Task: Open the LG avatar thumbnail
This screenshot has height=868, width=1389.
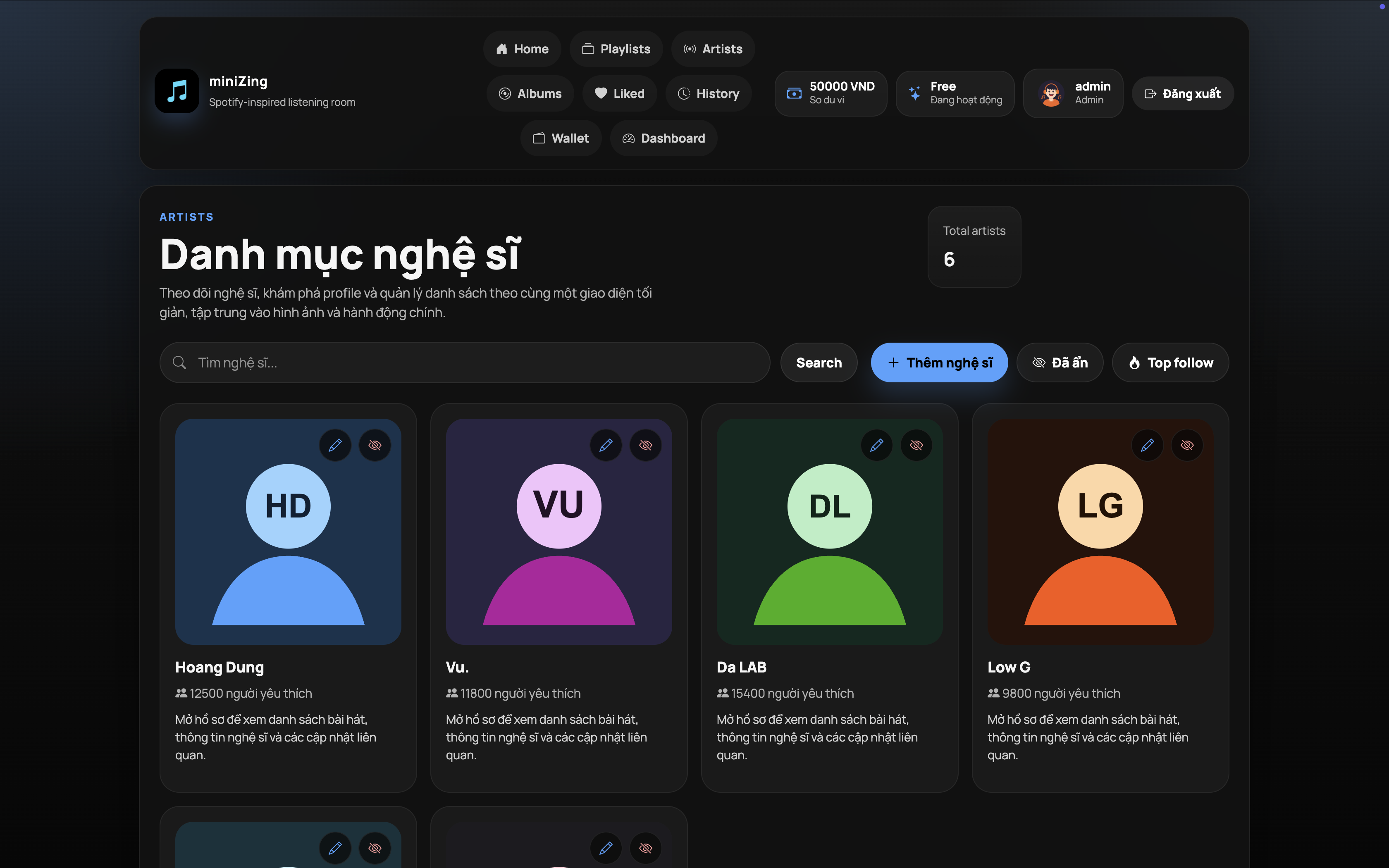Action: (1100, 532)
